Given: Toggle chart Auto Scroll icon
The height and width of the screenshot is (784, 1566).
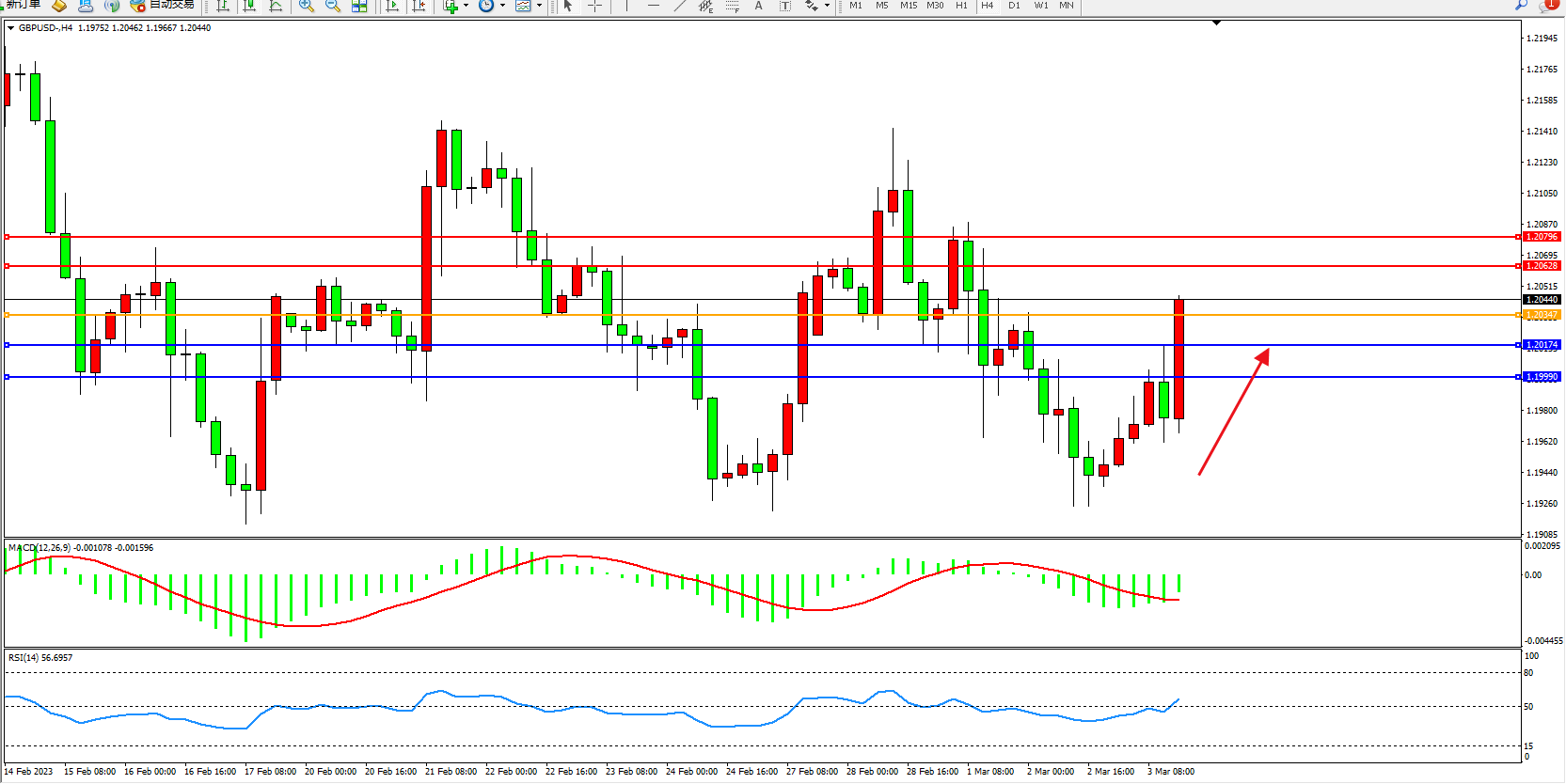Looking at the screenshot, I should click(x=393, y=6).
